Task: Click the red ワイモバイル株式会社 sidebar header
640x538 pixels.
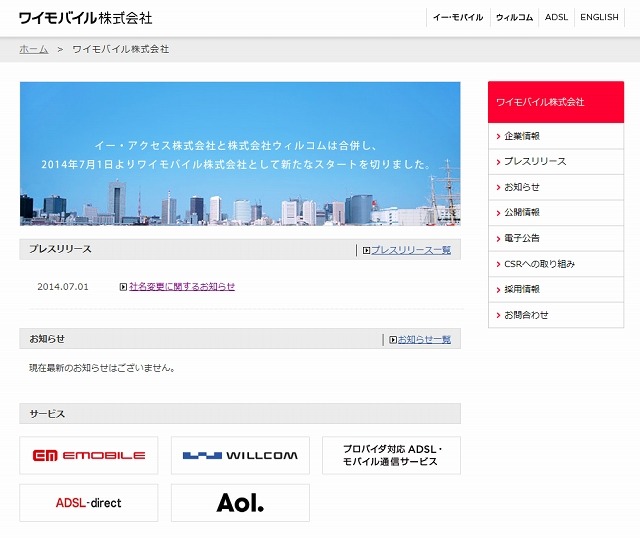Action: (556, 102)
